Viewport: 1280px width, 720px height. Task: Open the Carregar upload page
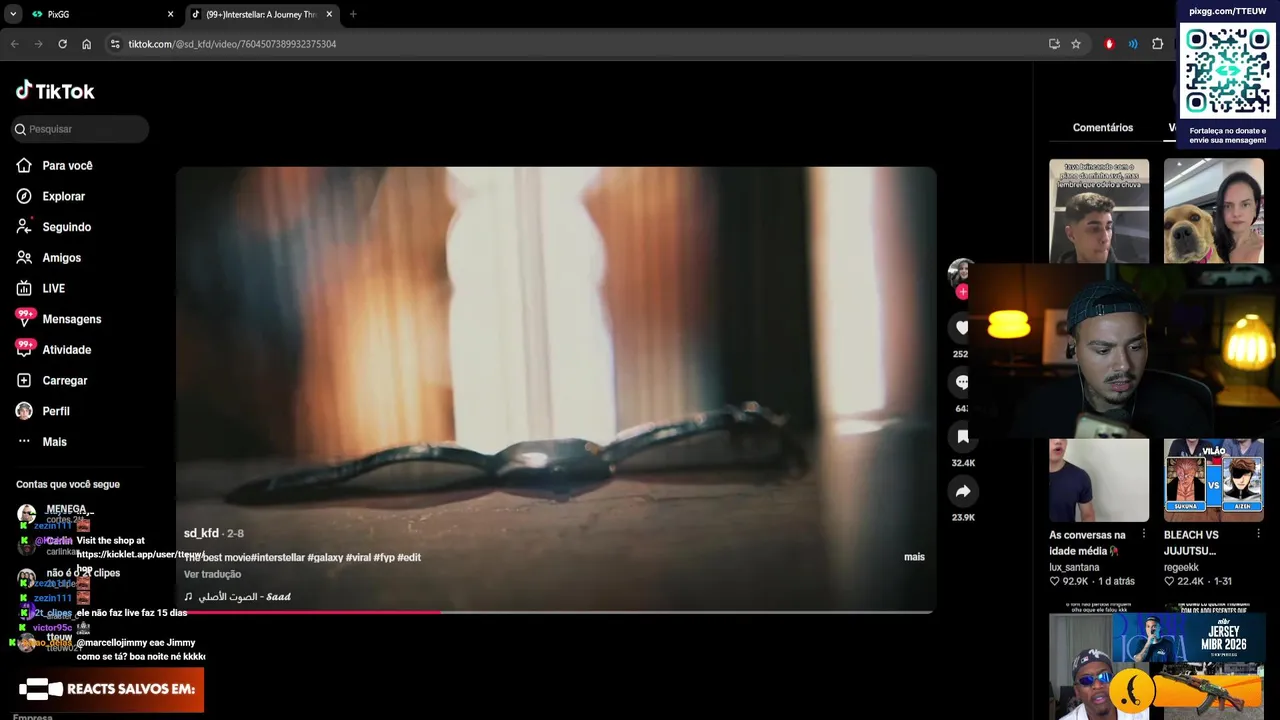[64, 380]
